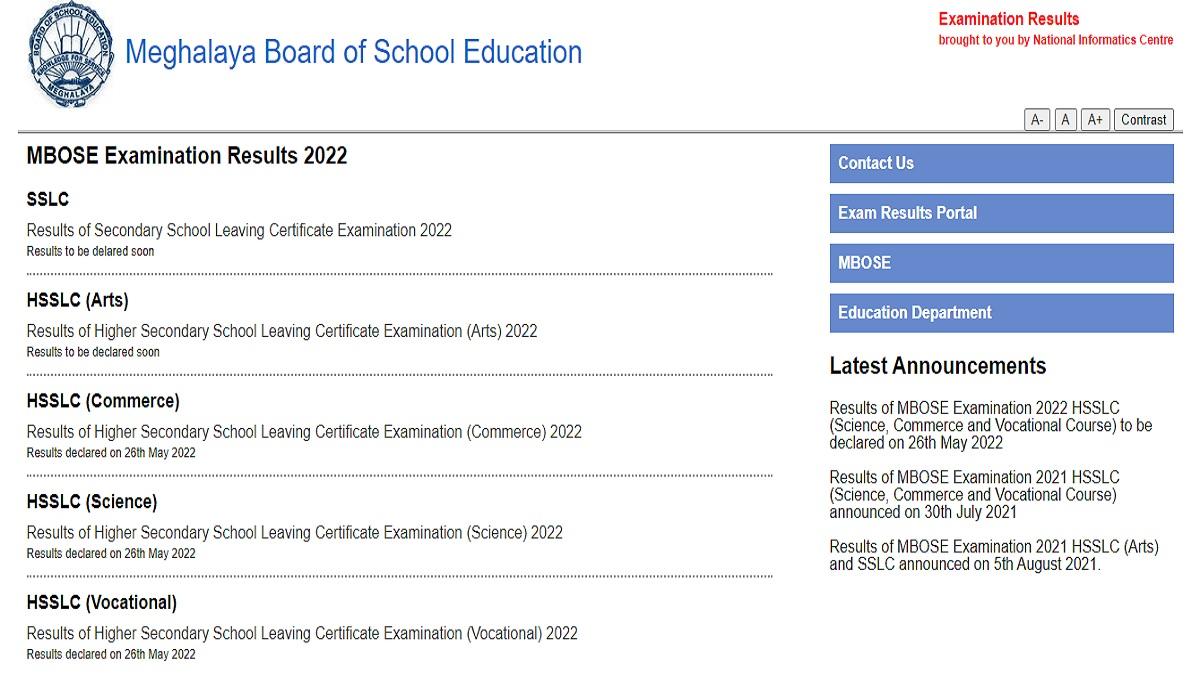Open the Exam Results Portal

click(1000, 213)
